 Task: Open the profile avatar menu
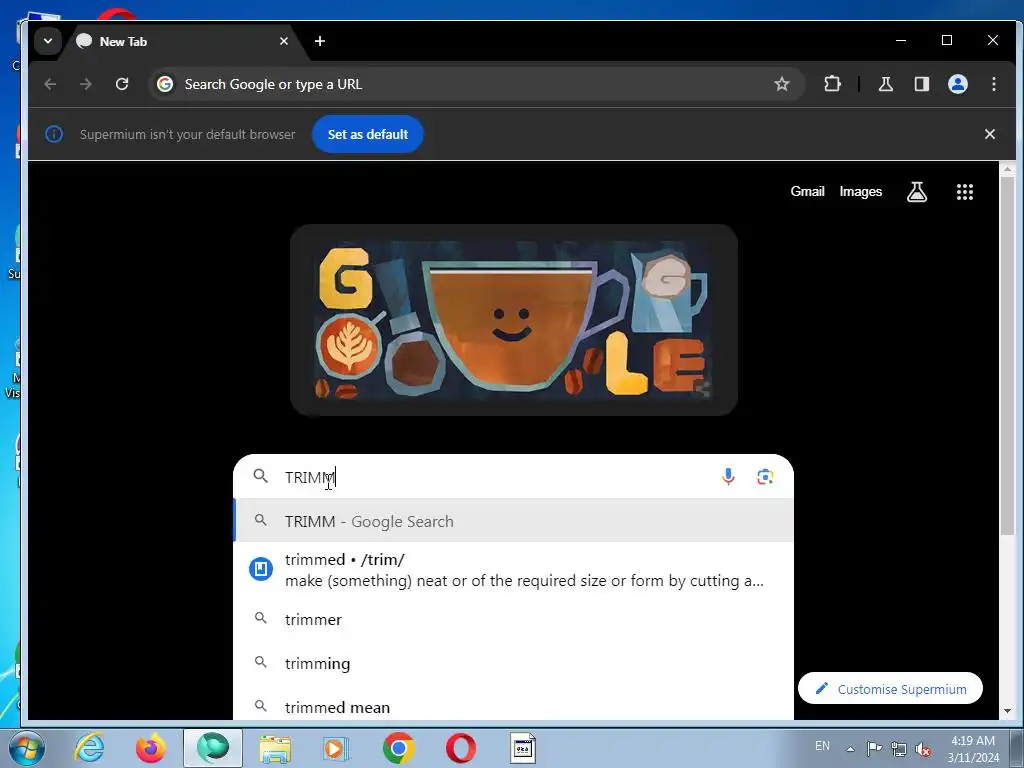[957, 84]
